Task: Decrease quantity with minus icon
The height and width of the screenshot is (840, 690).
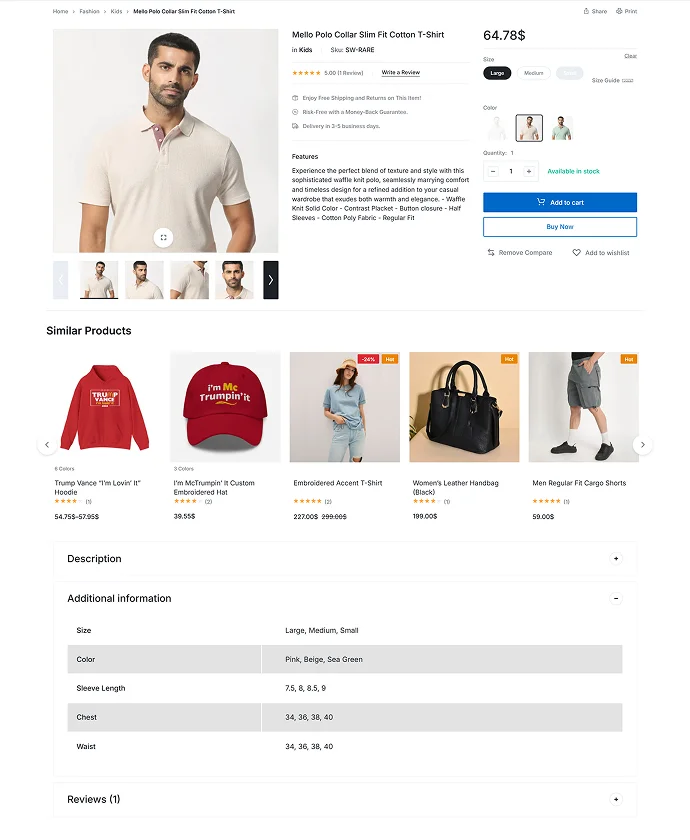Action: [x=493, y=171]
